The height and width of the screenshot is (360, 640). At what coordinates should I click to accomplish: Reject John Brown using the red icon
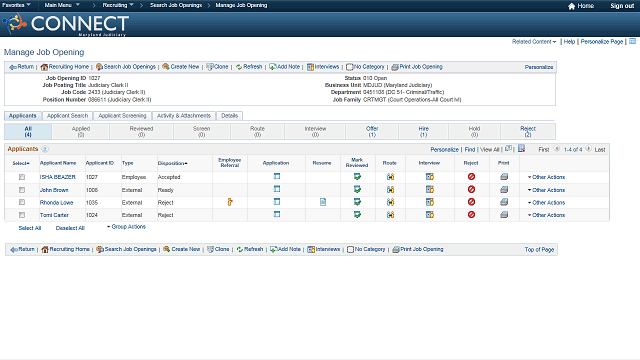[471, 189]
